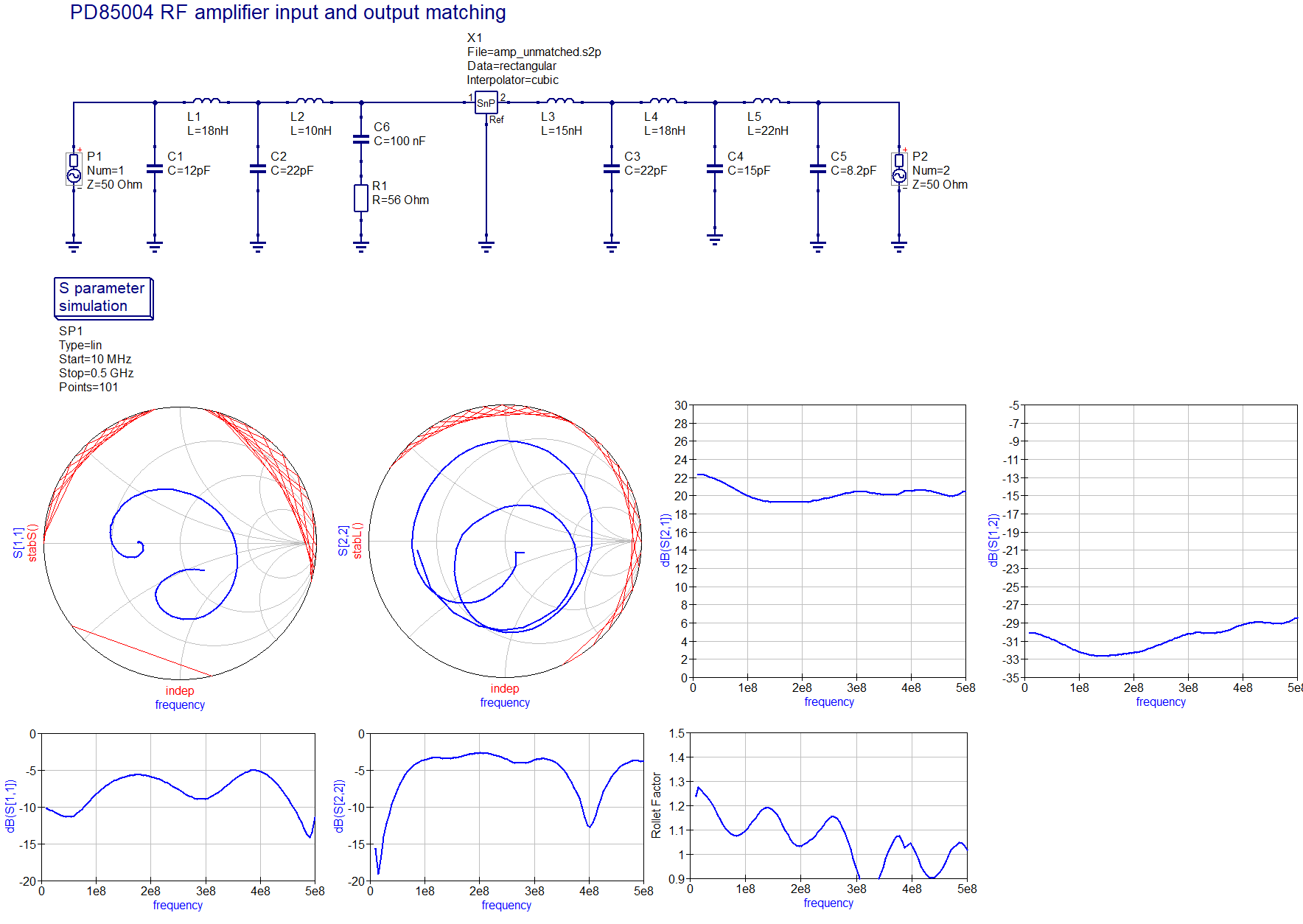Select capacitor C2 symbol
Screen dimensions: 1303x924
(x=258, y=169)
